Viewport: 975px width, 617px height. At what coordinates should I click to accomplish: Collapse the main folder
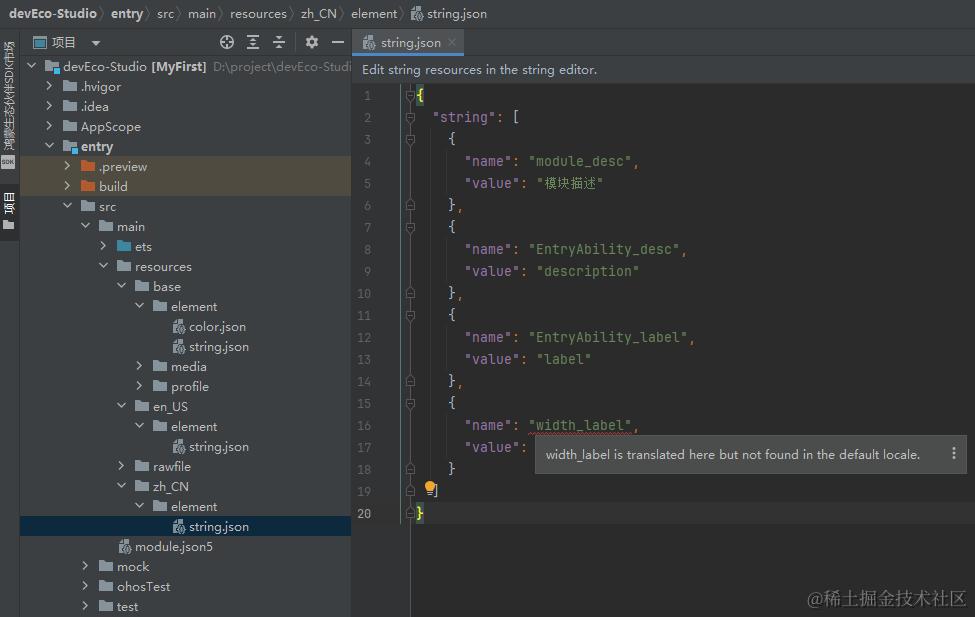86,226
